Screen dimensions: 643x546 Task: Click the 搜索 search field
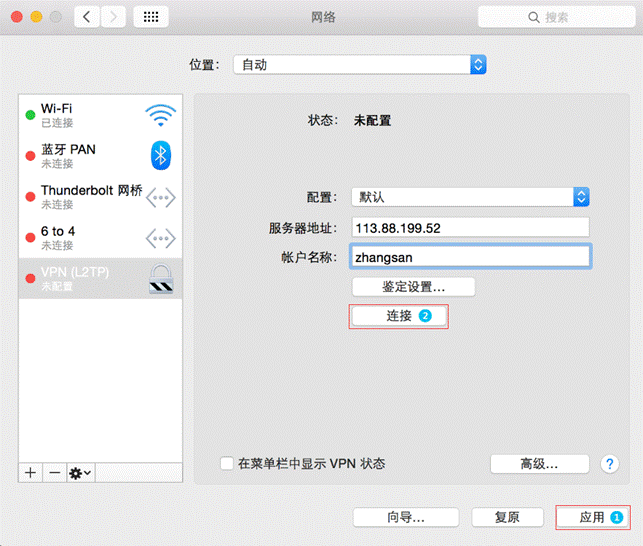click(x=556, y=17)
